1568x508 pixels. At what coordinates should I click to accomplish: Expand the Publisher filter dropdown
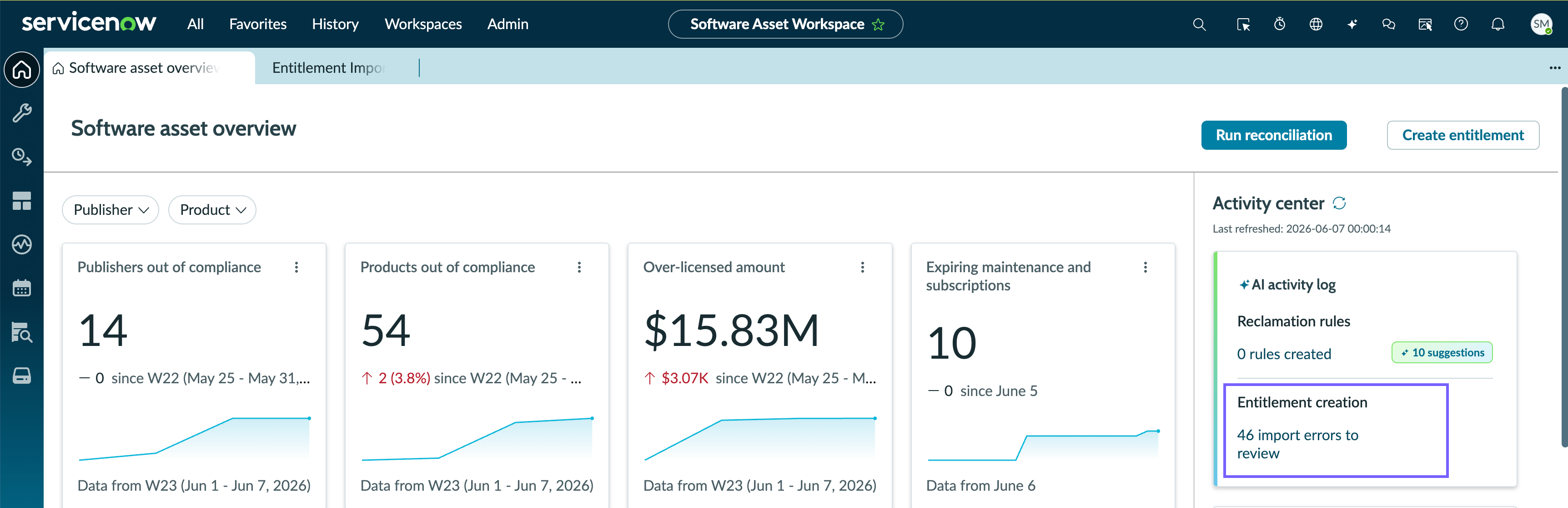(x=111, y=209)
